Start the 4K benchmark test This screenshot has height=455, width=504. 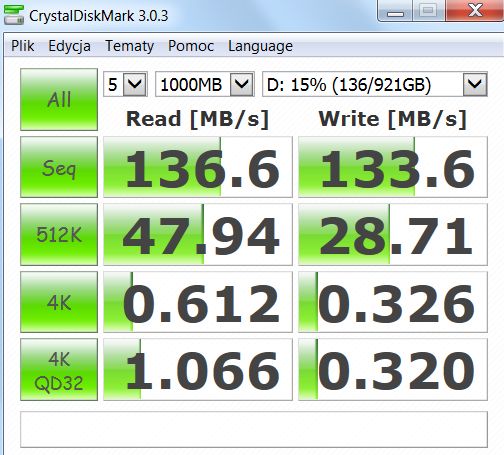coord(59,302)
